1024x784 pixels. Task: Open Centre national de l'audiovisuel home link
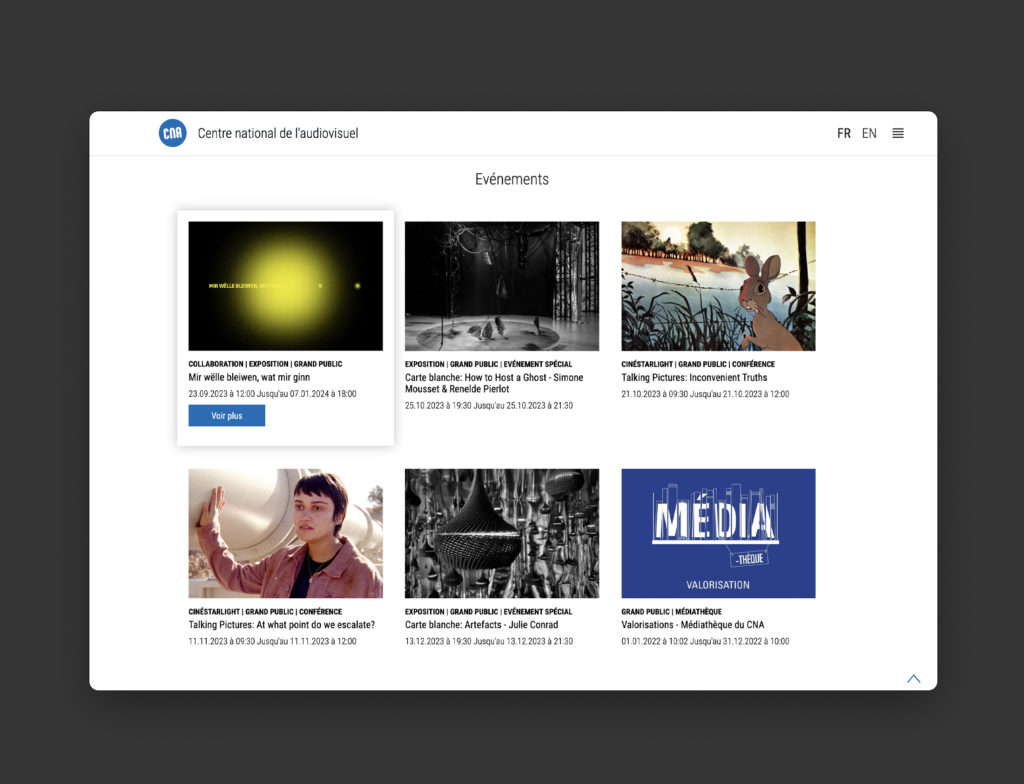[x=277, y=133]
